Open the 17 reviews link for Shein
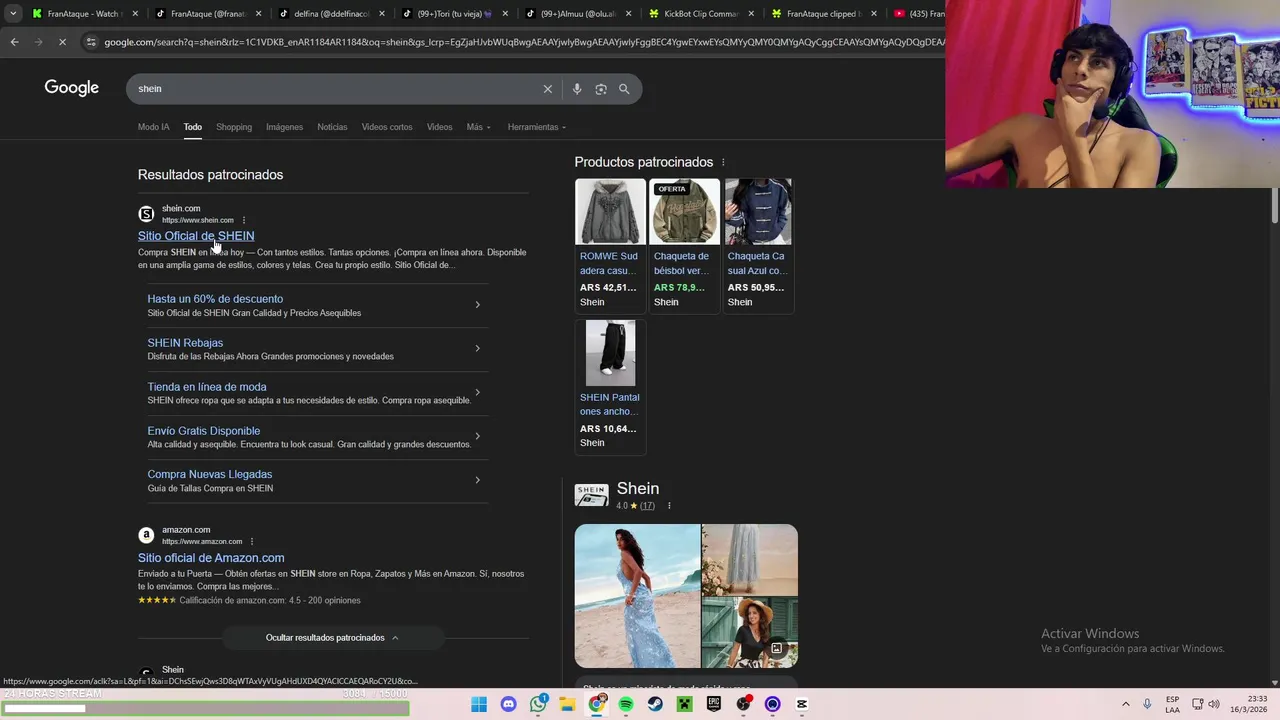This screenshot has width=1280, height=720. (x=647, y=506)
